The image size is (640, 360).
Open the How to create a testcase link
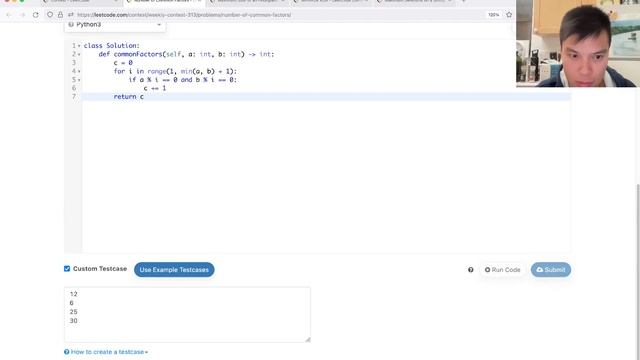coord(106,352)
